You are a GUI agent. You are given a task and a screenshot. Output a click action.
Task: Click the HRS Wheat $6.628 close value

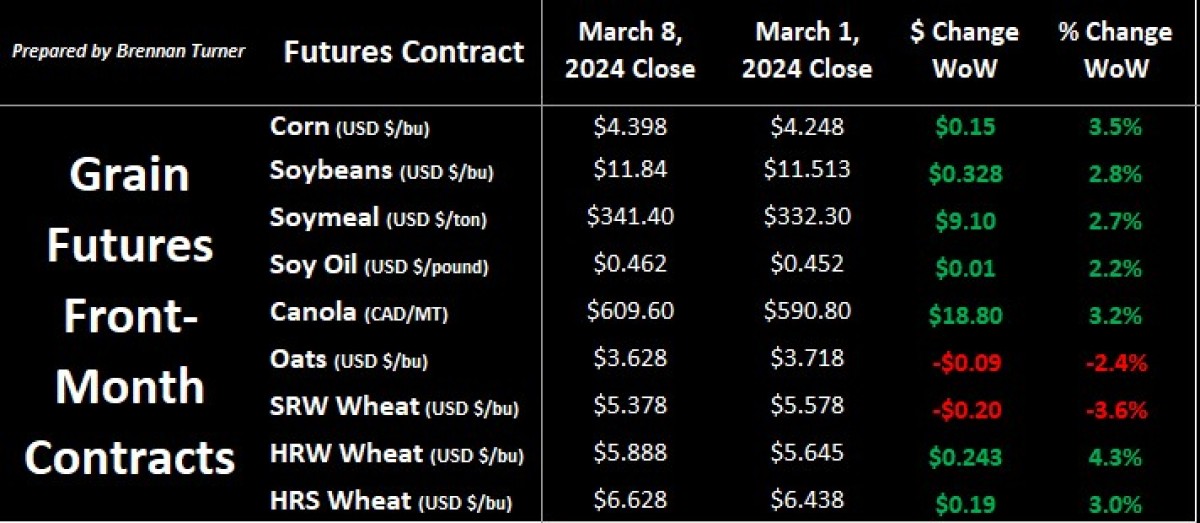point(630,499)
